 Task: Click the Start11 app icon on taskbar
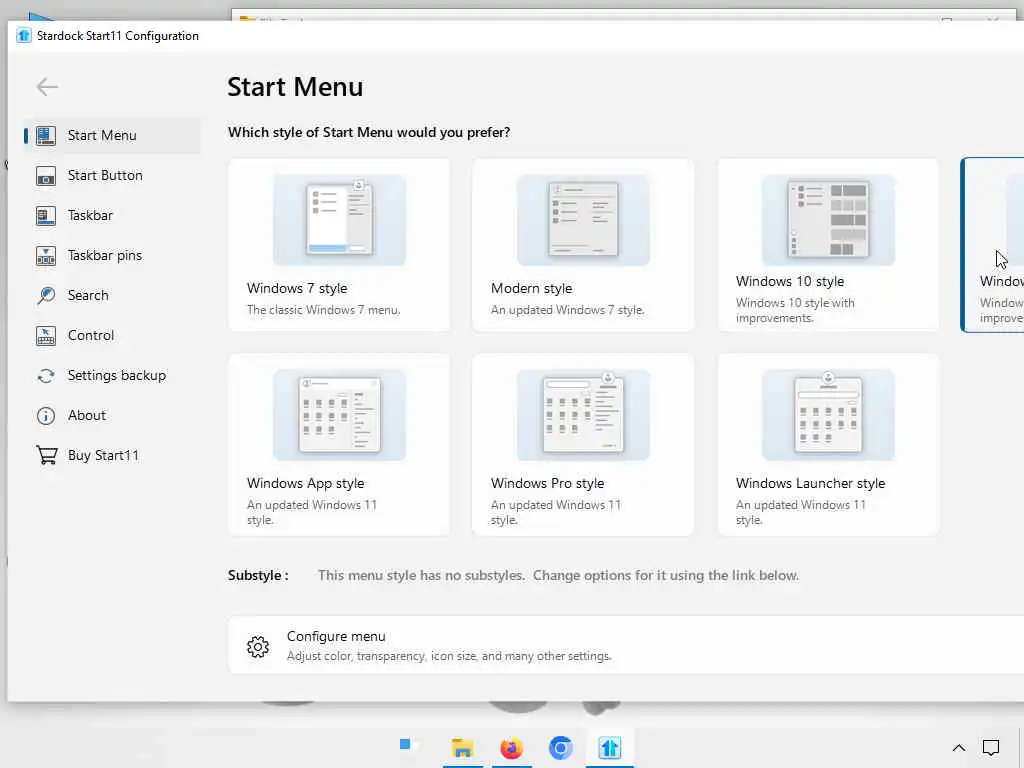coord(609,748)
